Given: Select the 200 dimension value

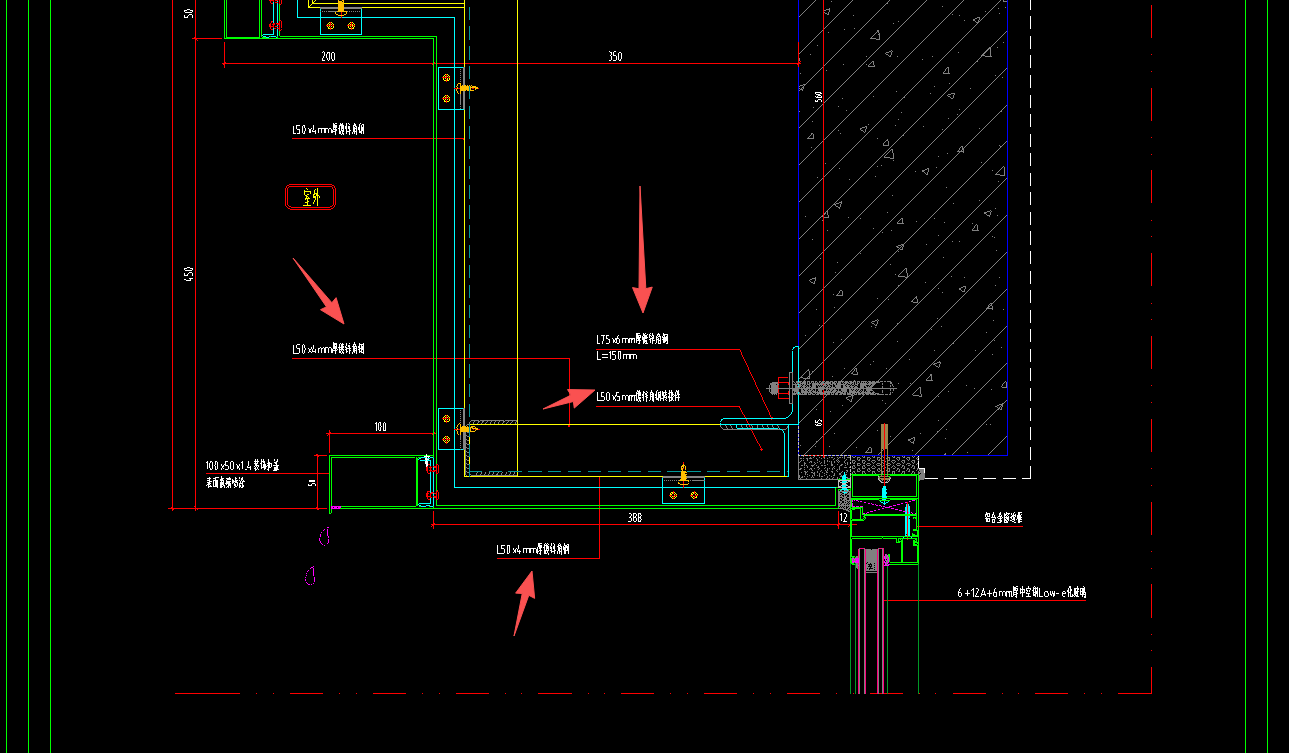Looking at the screenshot, I should [x=328, y=57].
